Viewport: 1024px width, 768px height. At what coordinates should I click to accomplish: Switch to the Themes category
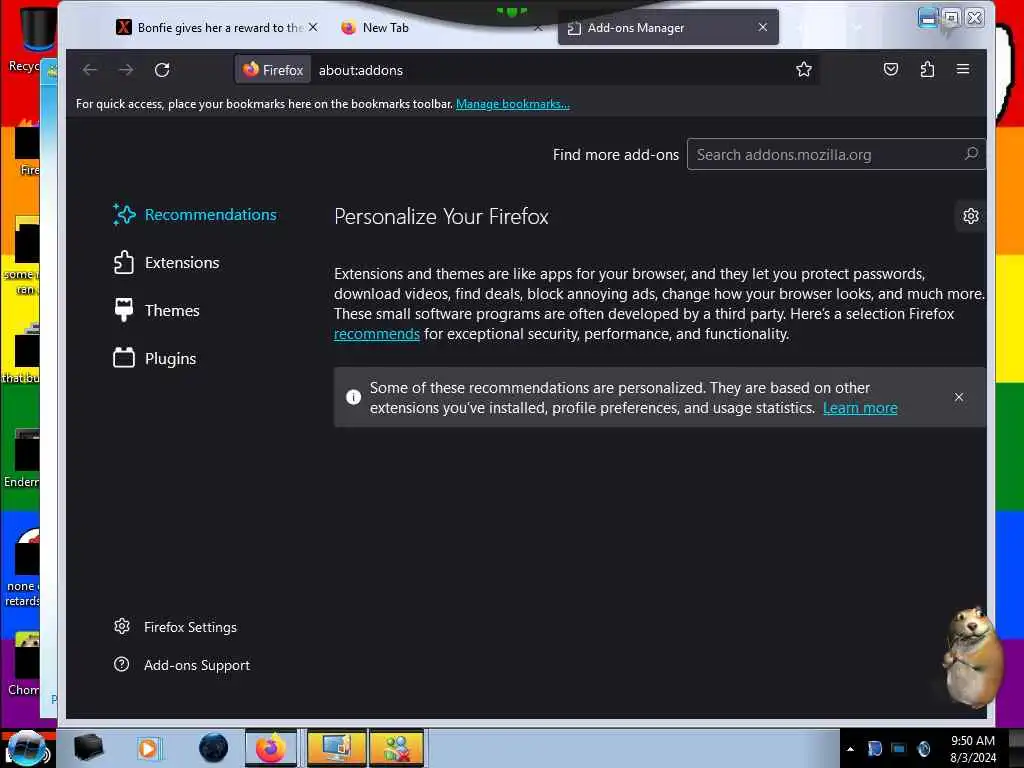click(x=156, y=310)
